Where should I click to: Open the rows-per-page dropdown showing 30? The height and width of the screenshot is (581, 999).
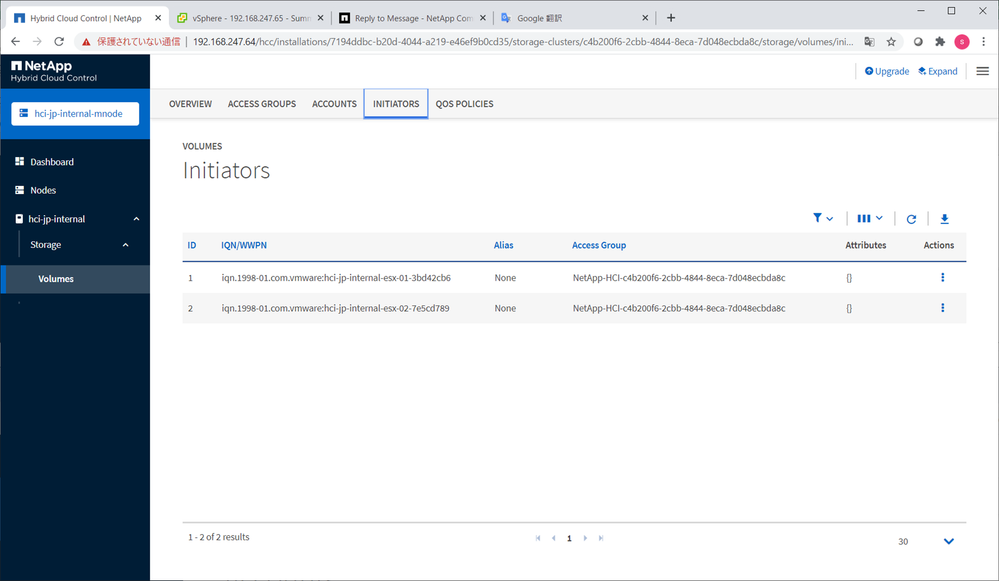(x=926, y=542)
